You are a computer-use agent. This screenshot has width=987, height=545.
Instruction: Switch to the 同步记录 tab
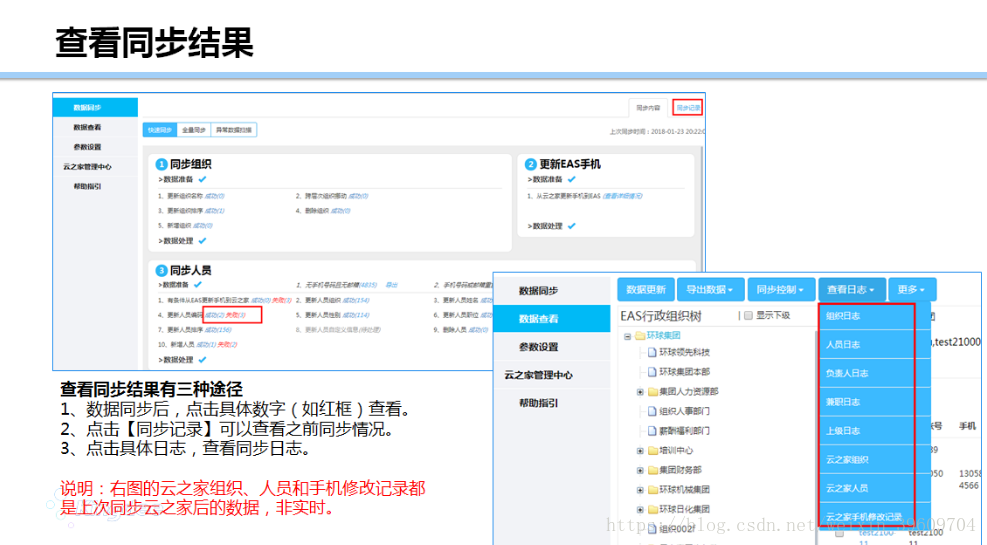(x=687, y=108)
